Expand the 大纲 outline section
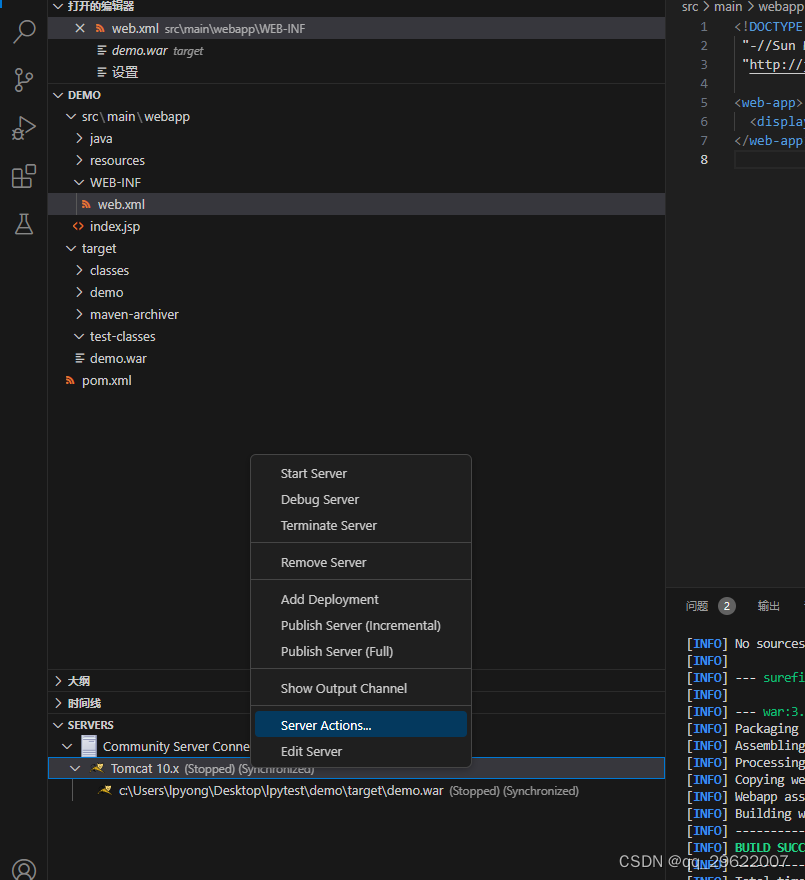Screen dimensions: 805x880 click(x=58, y=681)
